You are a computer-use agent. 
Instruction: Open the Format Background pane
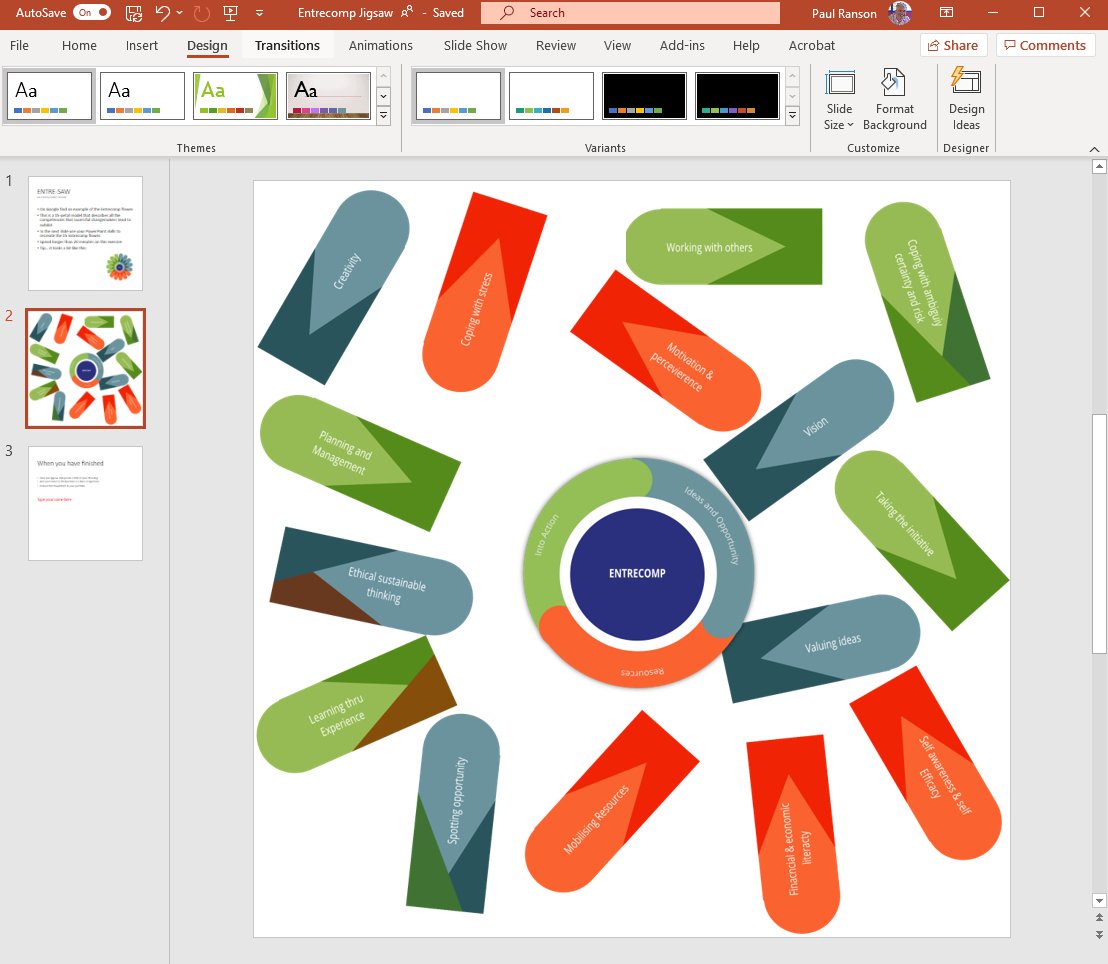pyautogui.click(x=894, y=98)
